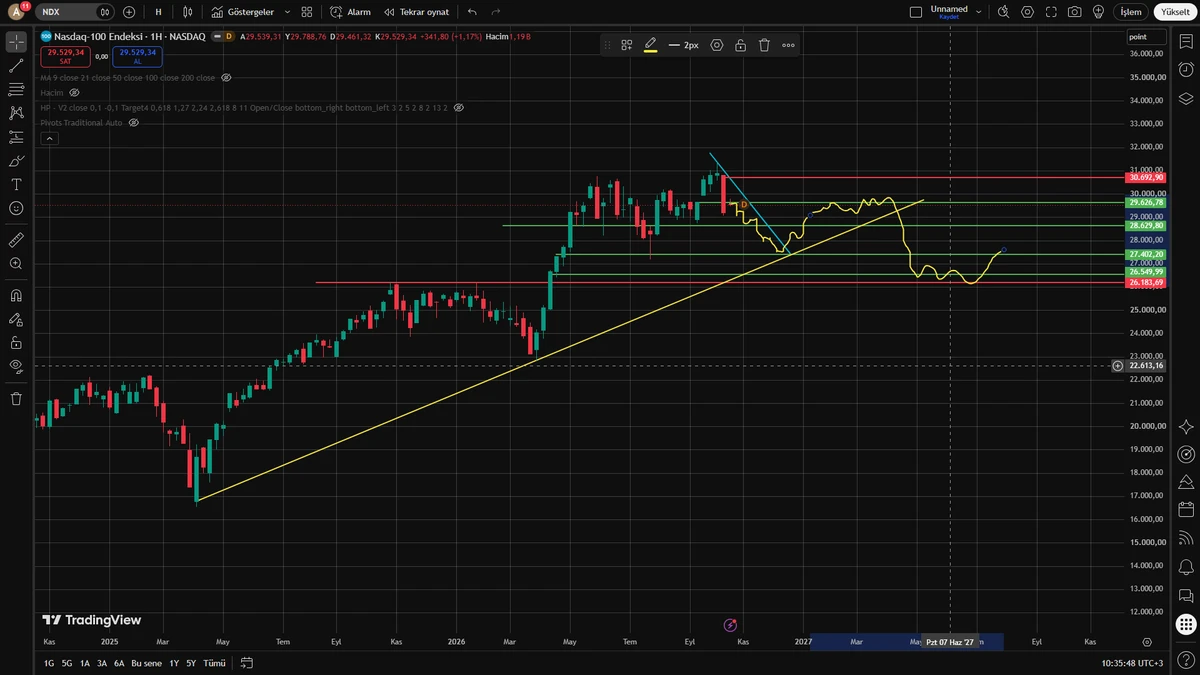
Task: Open the emoji sticker tool
Action: pyautogui.click(x=16, y=208)
